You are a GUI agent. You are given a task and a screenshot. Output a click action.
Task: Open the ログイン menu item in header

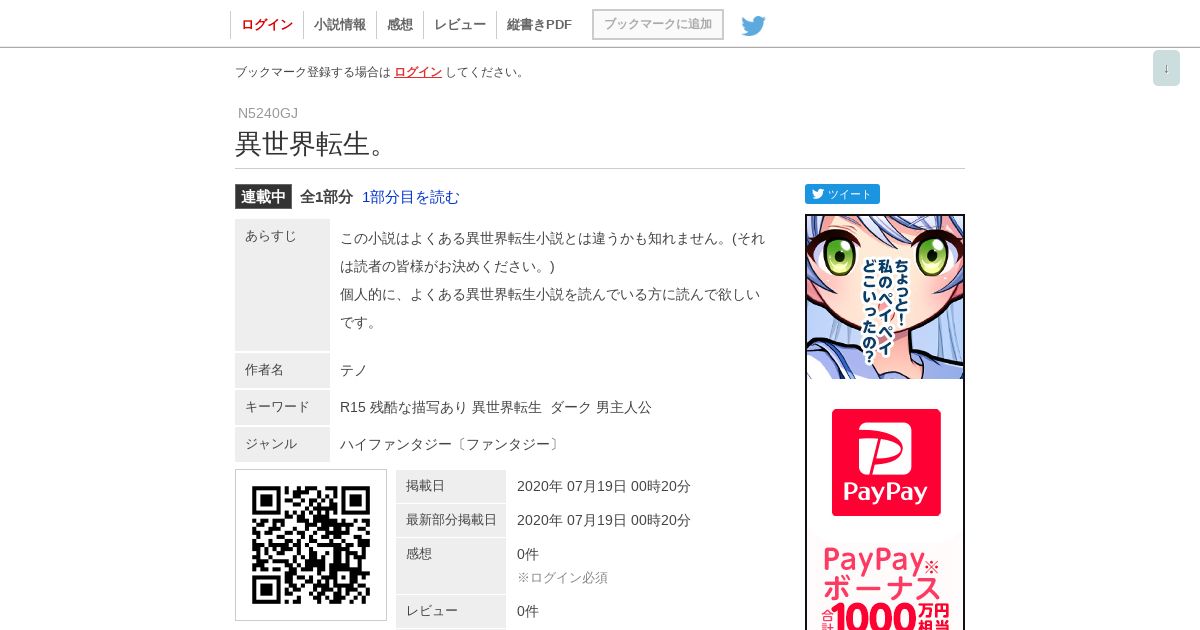[x=267, y=25]
